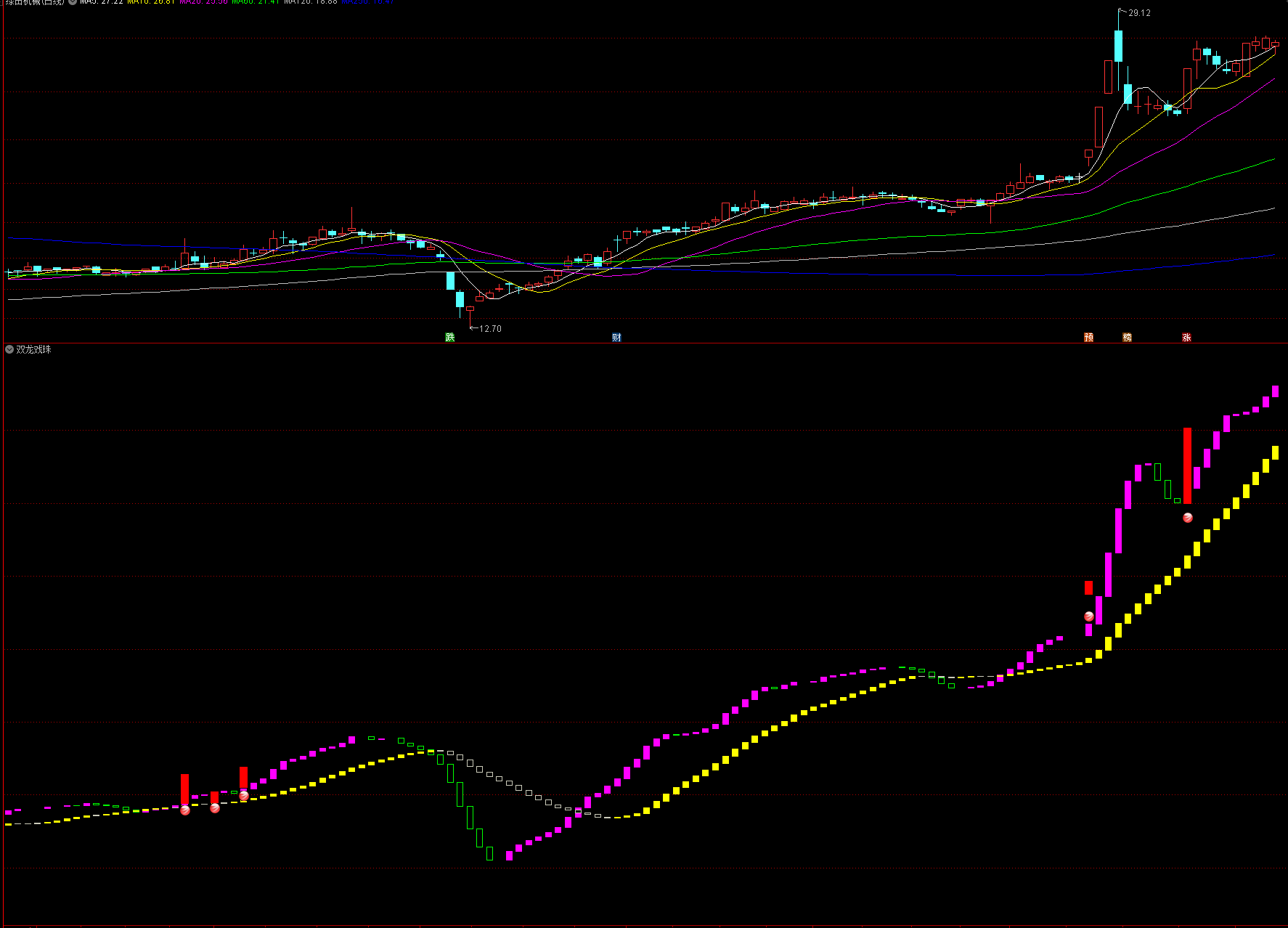
Task: Click the signal ball below the tallest red bar
Action: click(1188, 518)
